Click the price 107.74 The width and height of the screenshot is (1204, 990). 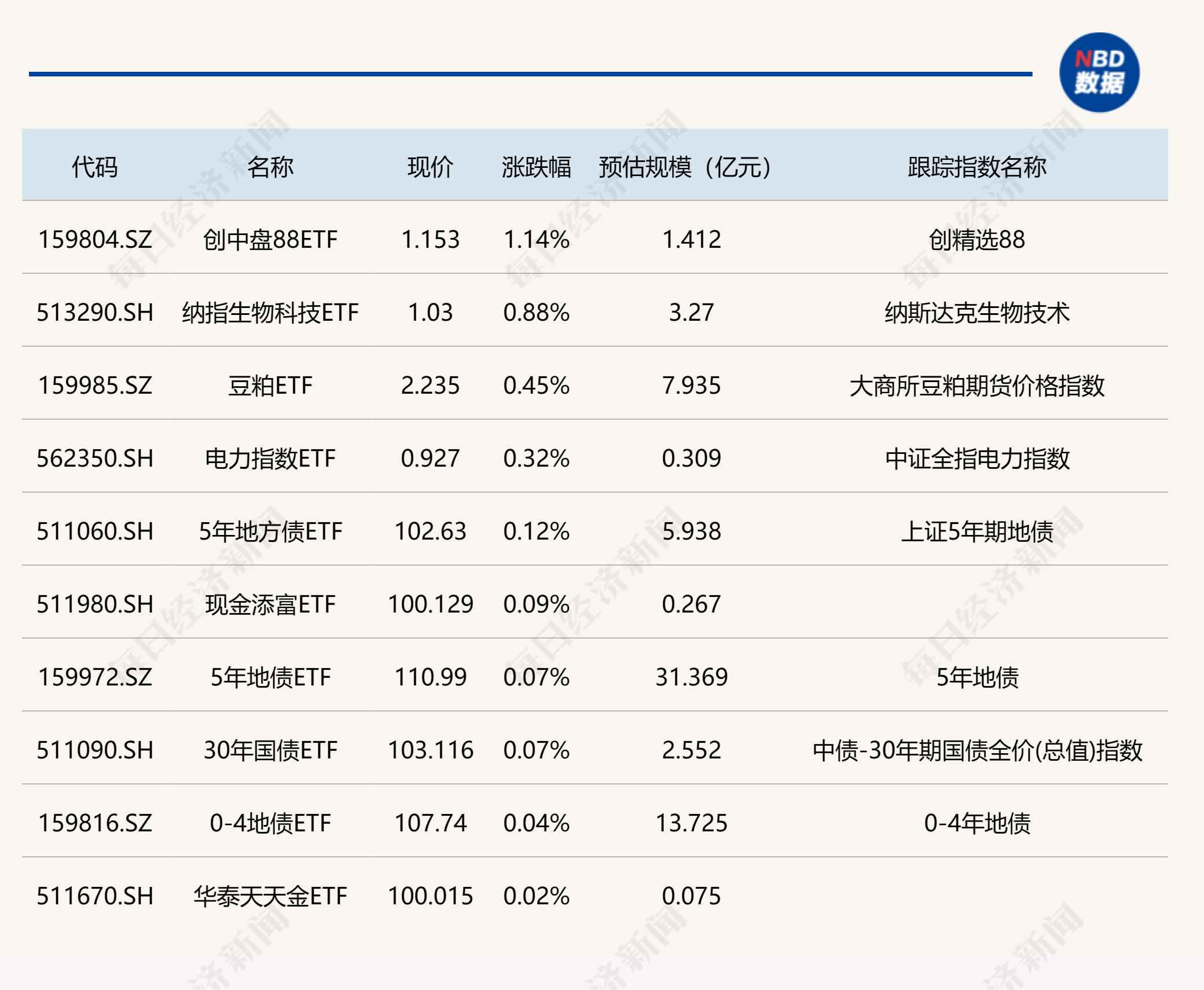pos(430,823)
